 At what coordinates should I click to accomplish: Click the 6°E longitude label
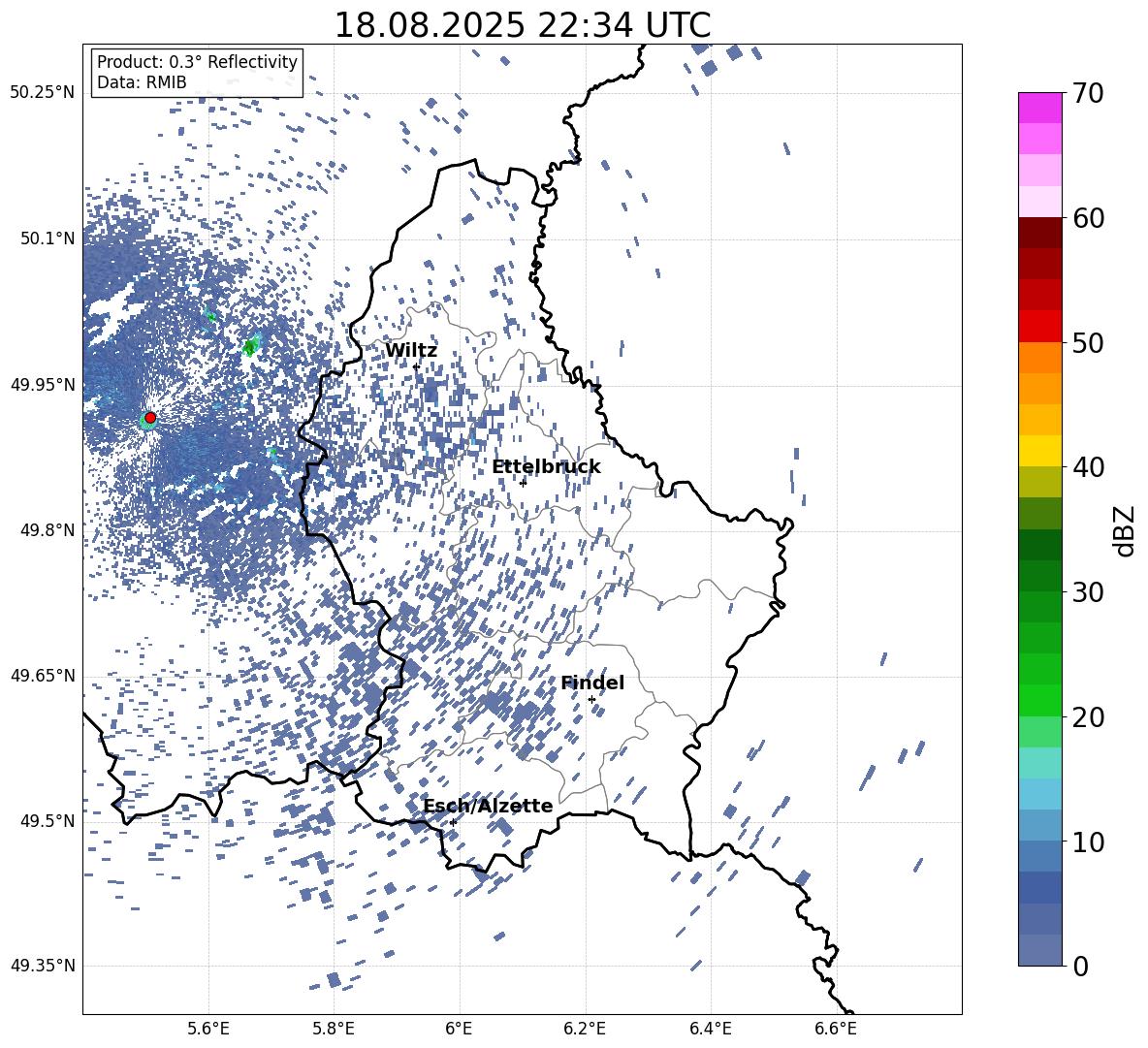(459, 1029)
